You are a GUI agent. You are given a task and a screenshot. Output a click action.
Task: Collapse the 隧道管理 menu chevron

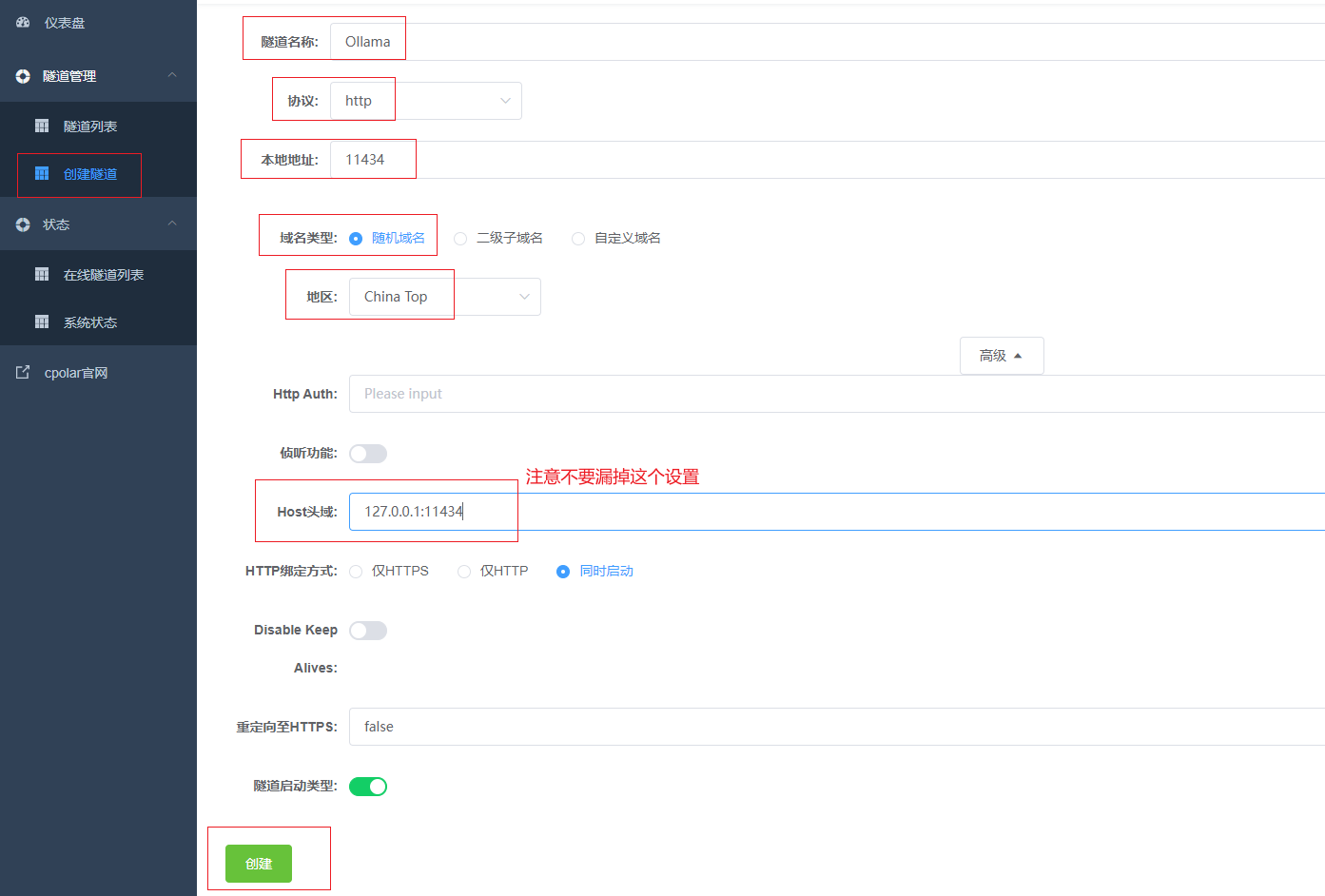[172, 75]
